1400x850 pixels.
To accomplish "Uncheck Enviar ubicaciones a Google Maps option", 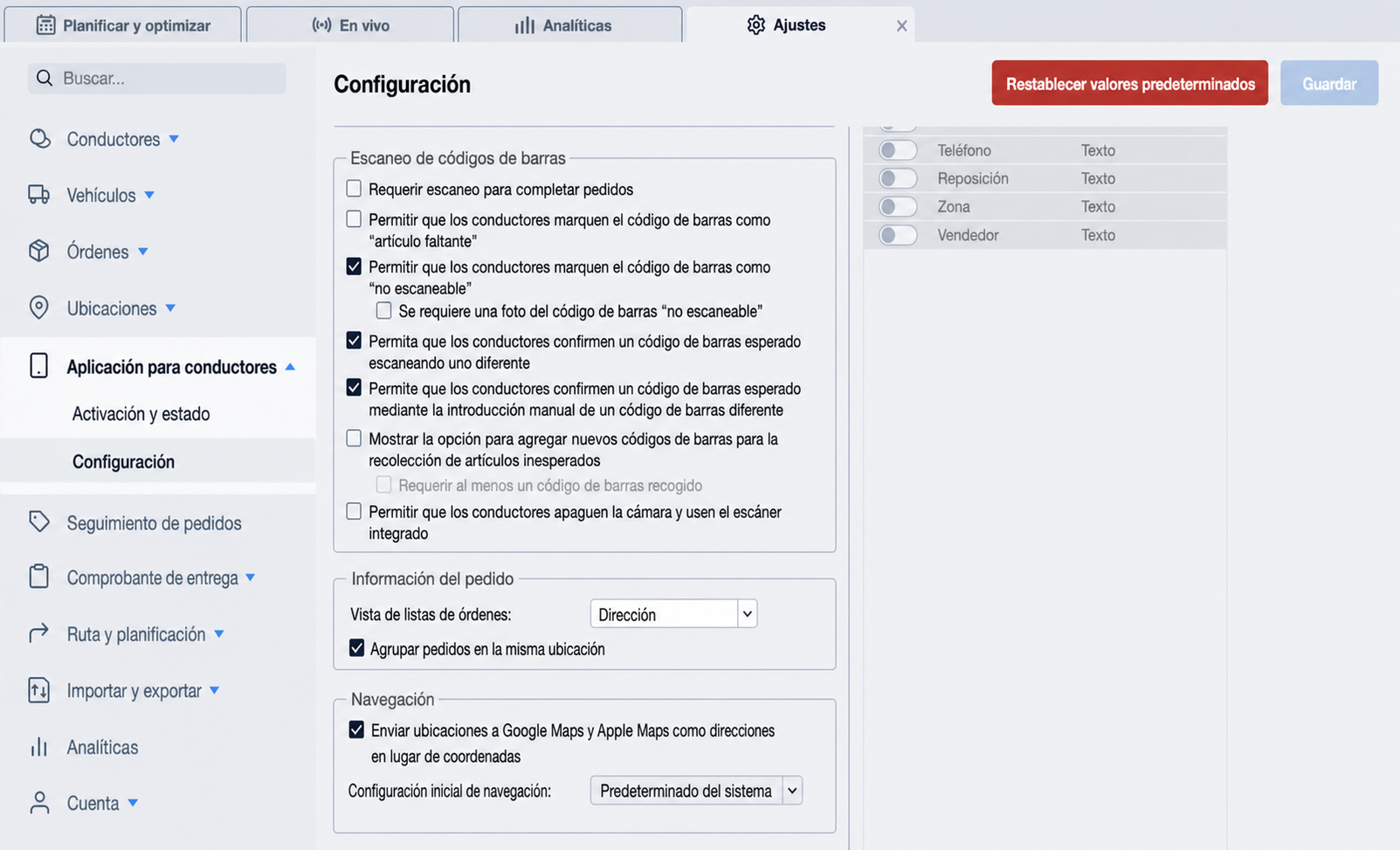I will [x=356, y=729].
